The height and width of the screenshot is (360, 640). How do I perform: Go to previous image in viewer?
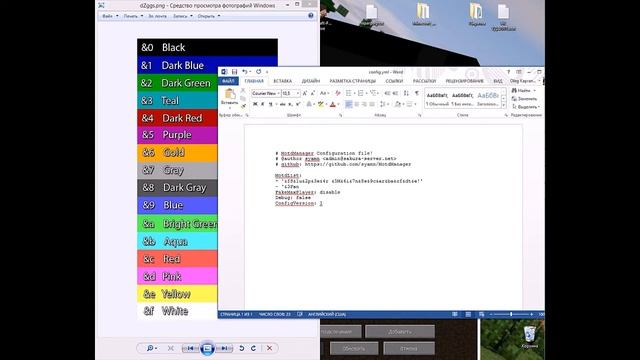pyautogui.click(x=190, y=348)
